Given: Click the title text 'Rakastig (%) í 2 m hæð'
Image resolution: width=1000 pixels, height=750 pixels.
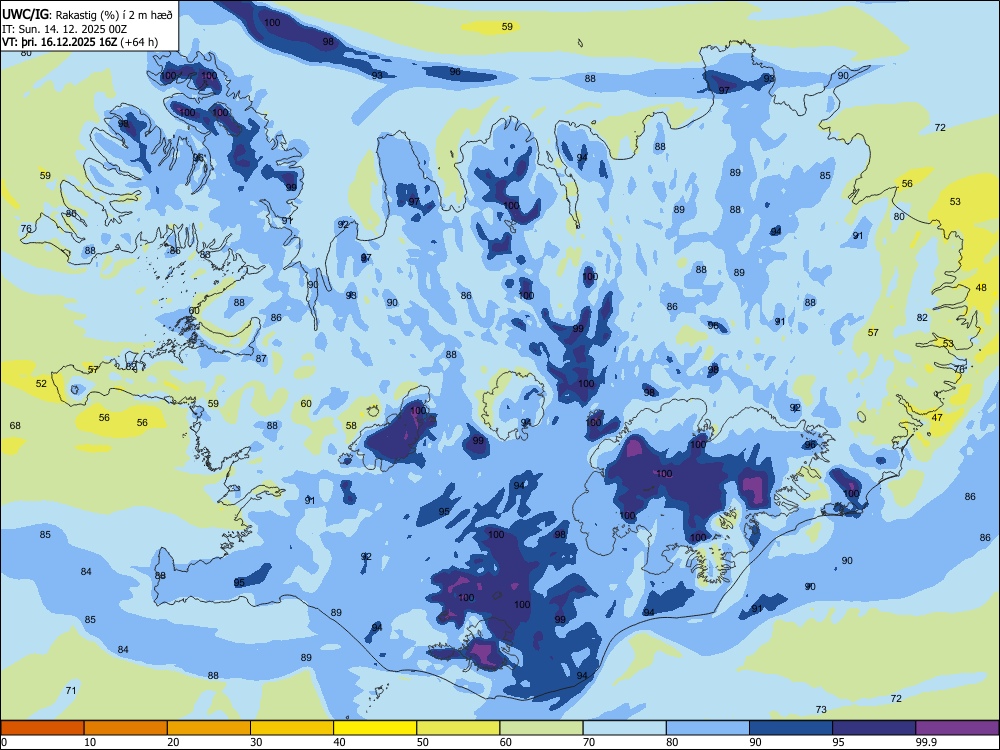Looking at the screenshot, I should (115, 15).
